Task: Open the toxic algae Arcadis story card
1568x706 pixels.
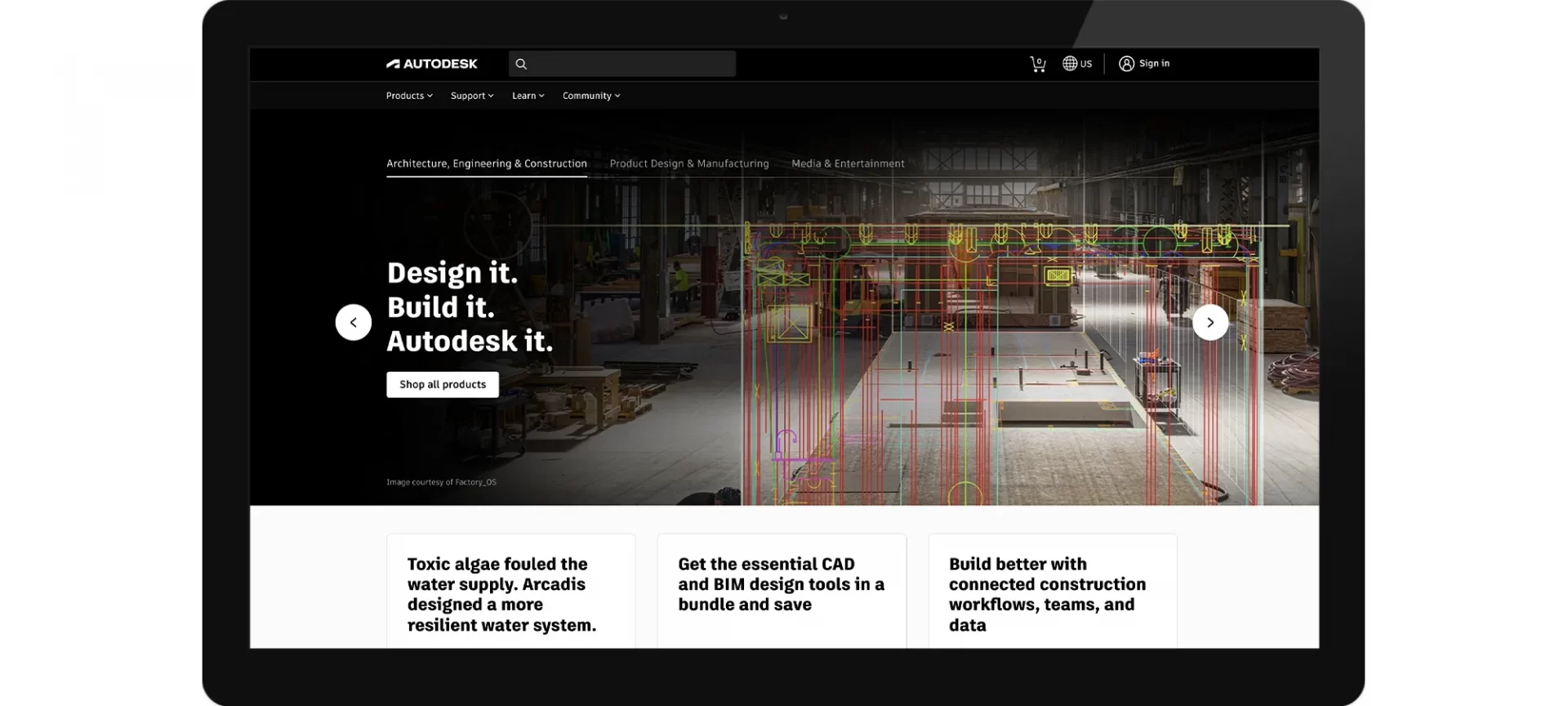Action: click(x=511, y=591)
